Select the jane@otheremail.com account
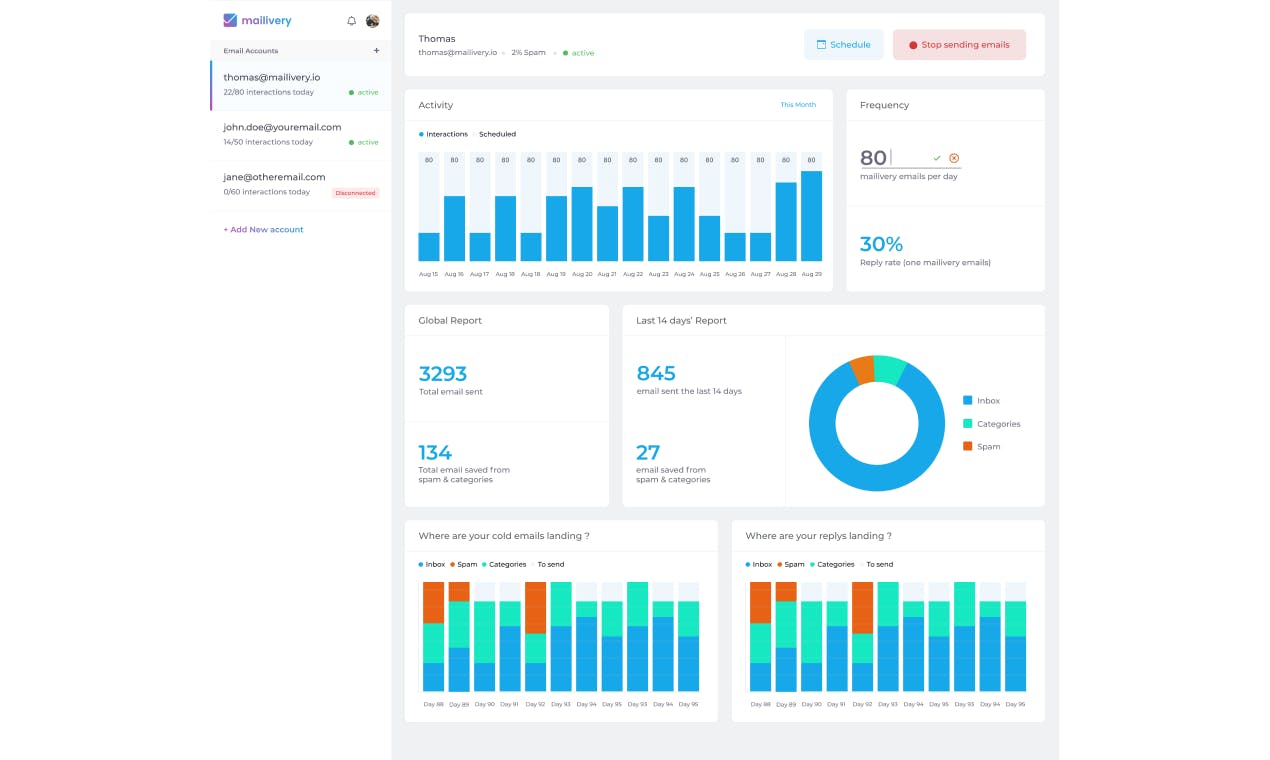 301,185
